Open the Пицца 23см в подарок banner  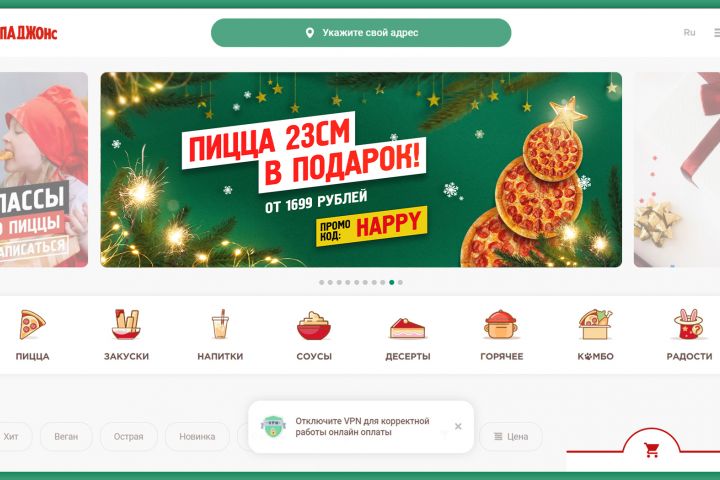[361, 169]
